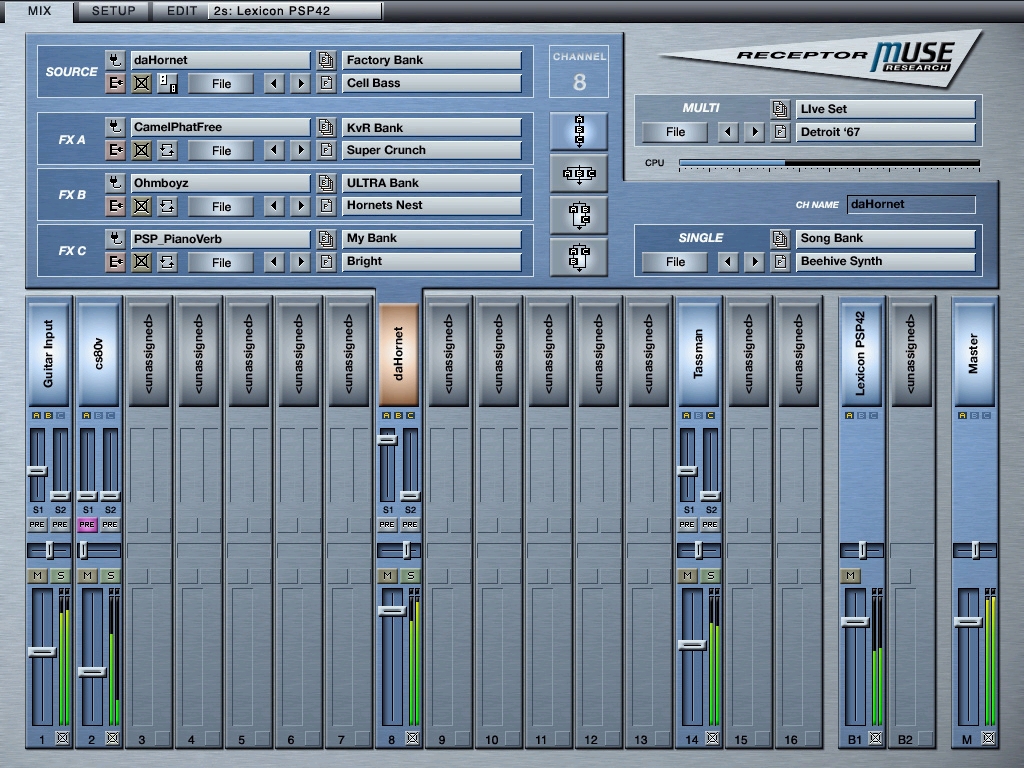Click the bank icon next to KvR Bank
Screen dimensions: 1024x768
[325, 127]
